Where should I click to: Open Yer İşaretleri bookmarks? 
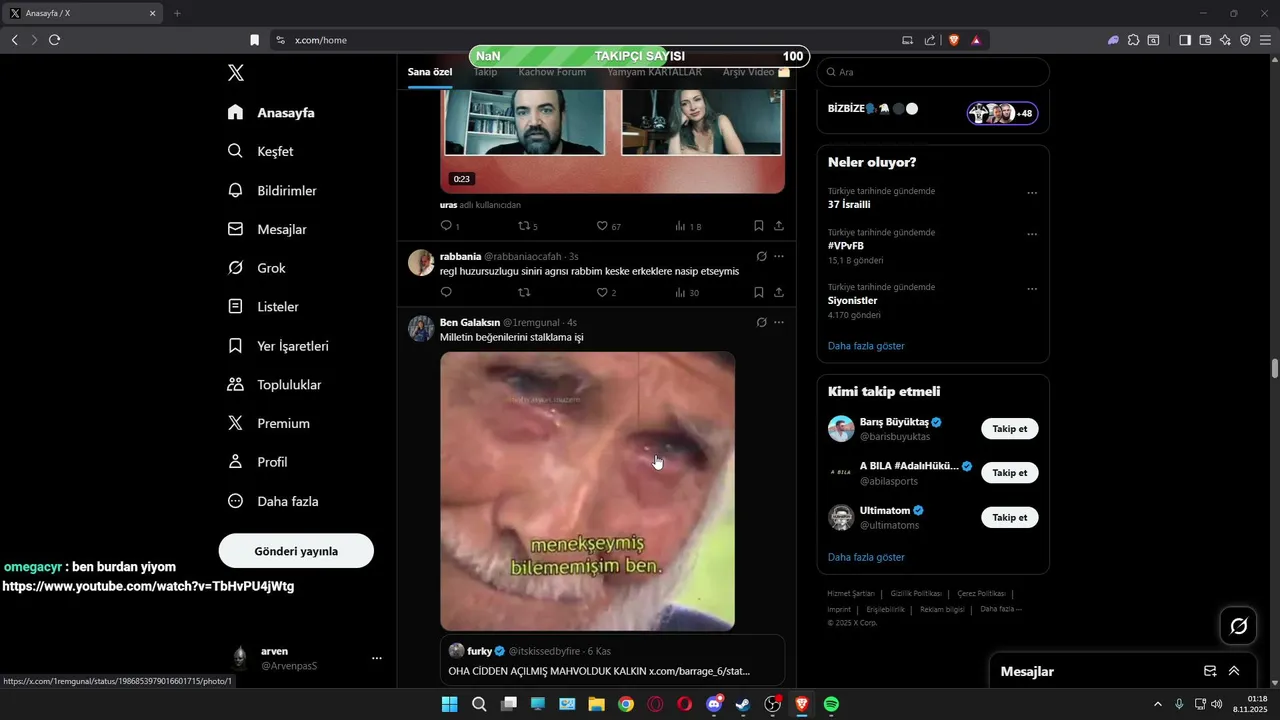tap(278, 346)
